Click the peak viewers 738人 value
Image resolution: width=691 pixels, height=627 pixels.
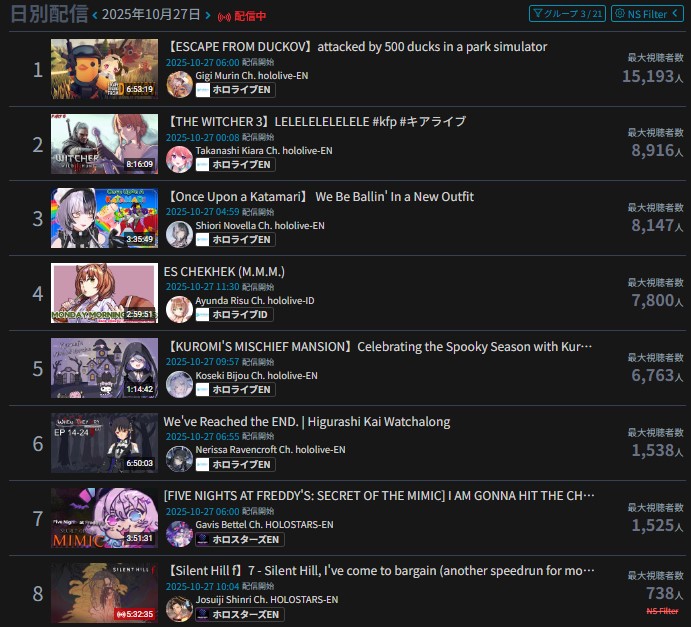click(665, 594)
